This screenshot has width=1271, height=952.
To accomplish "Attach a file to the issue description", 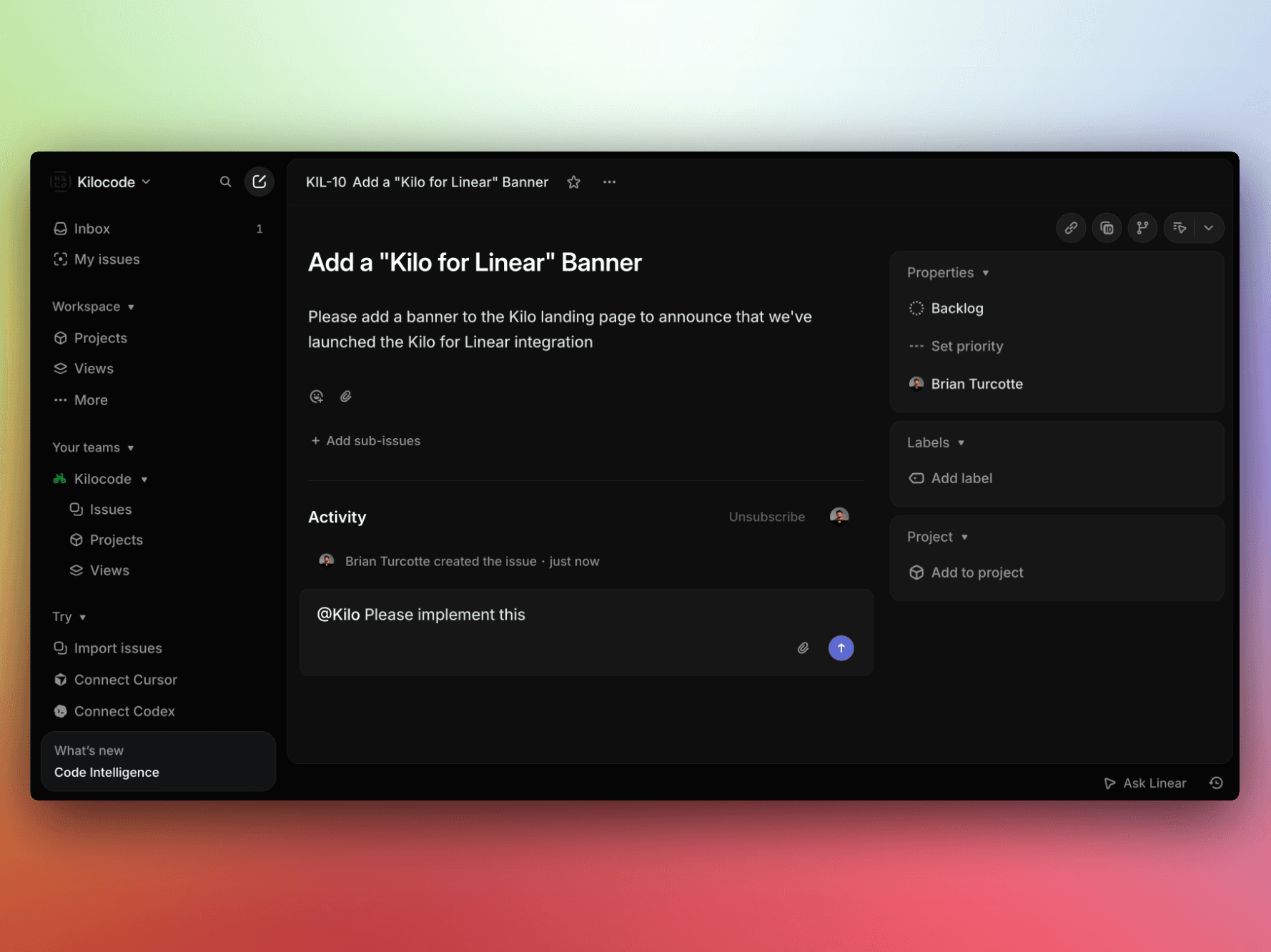I will tap(346, 396).
